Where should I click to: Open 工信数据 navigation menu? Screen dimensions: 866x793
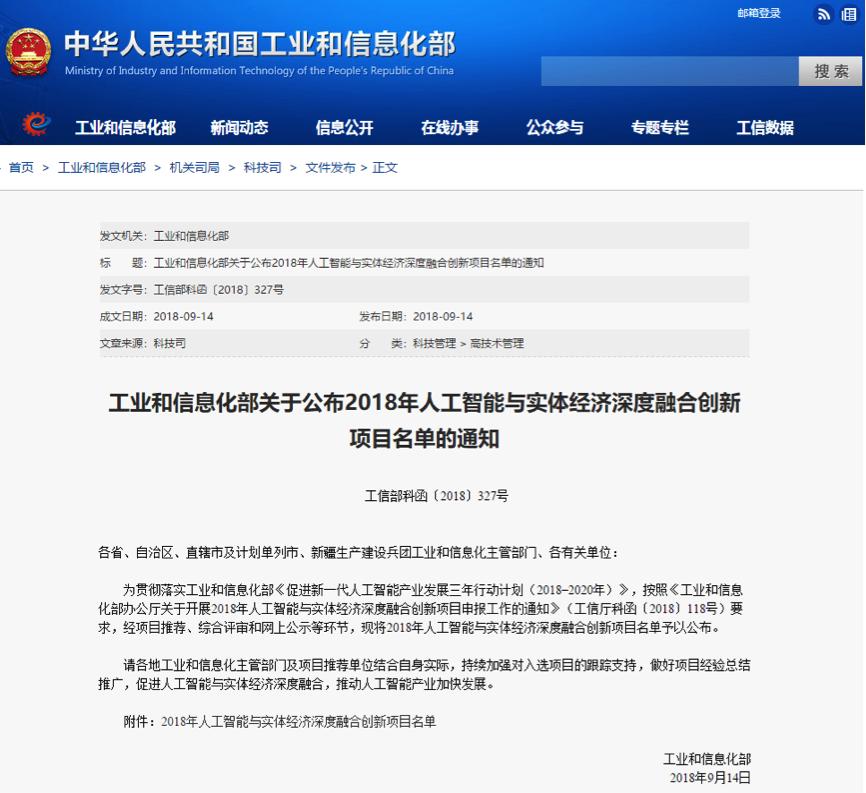point(765,128)
